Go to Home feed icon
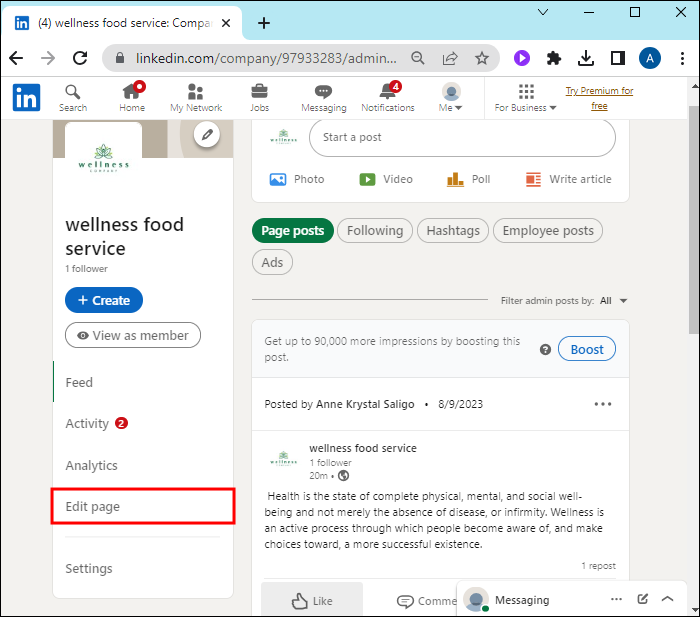Image resolution: width=700 pixels, height=617 pixels. [132, 98]
